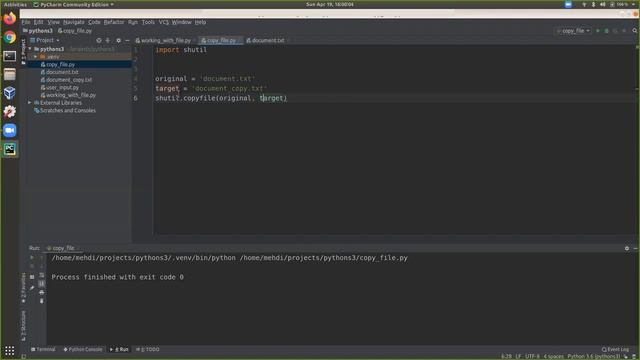
Task: Open the Files manager in the dock
Action: pos(10,75)
